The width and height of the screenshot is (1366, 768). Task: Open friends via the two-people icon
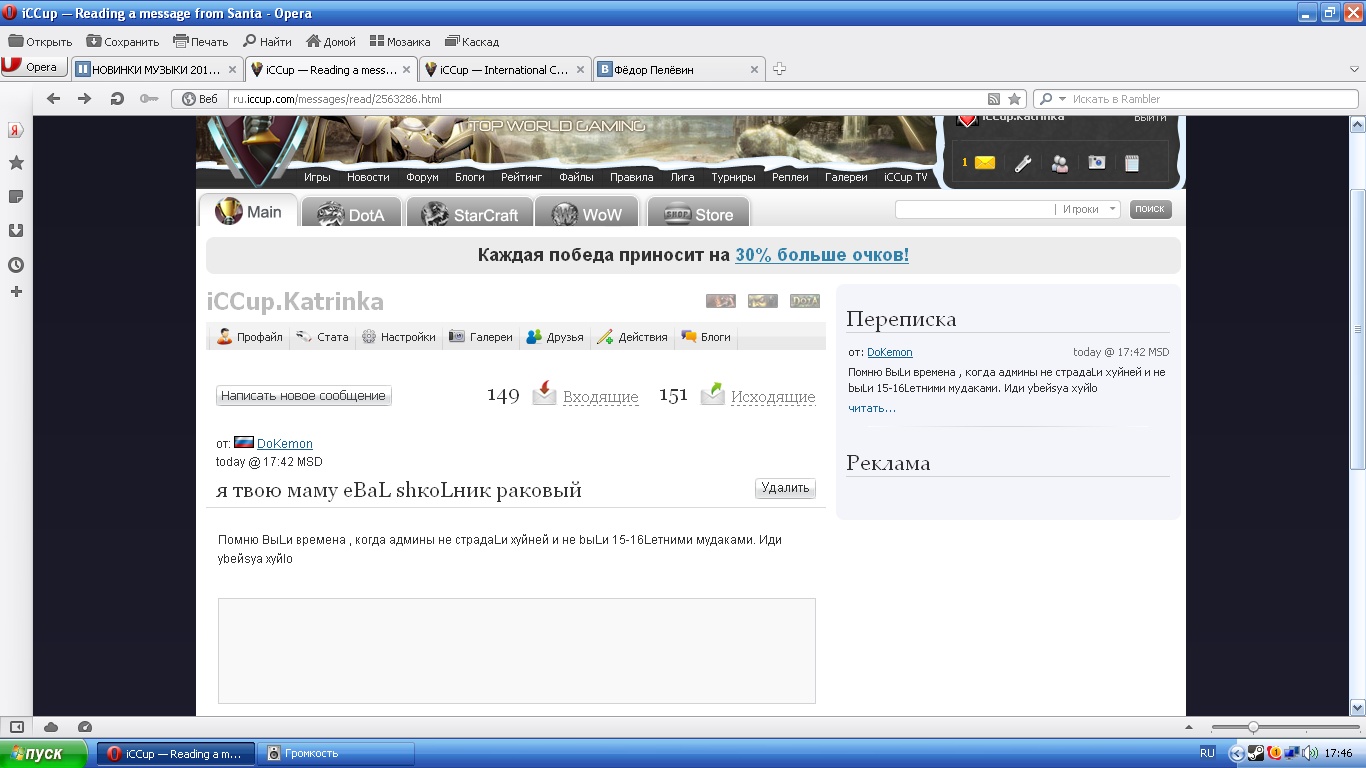[x=1060, y=163]
